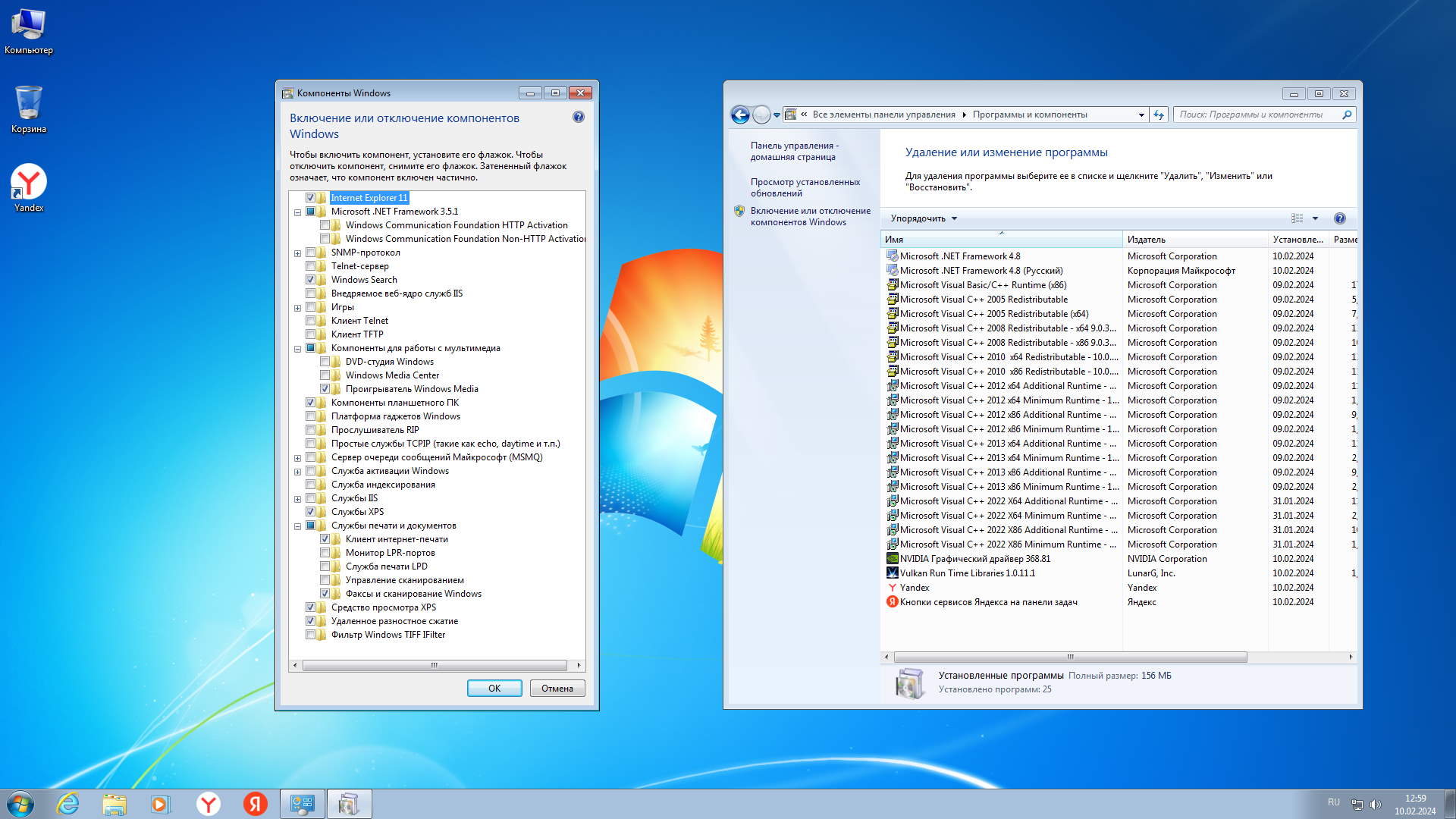Click the Отмена button
The width and height of the screenshot is (1456, 819).
point(557,689)
